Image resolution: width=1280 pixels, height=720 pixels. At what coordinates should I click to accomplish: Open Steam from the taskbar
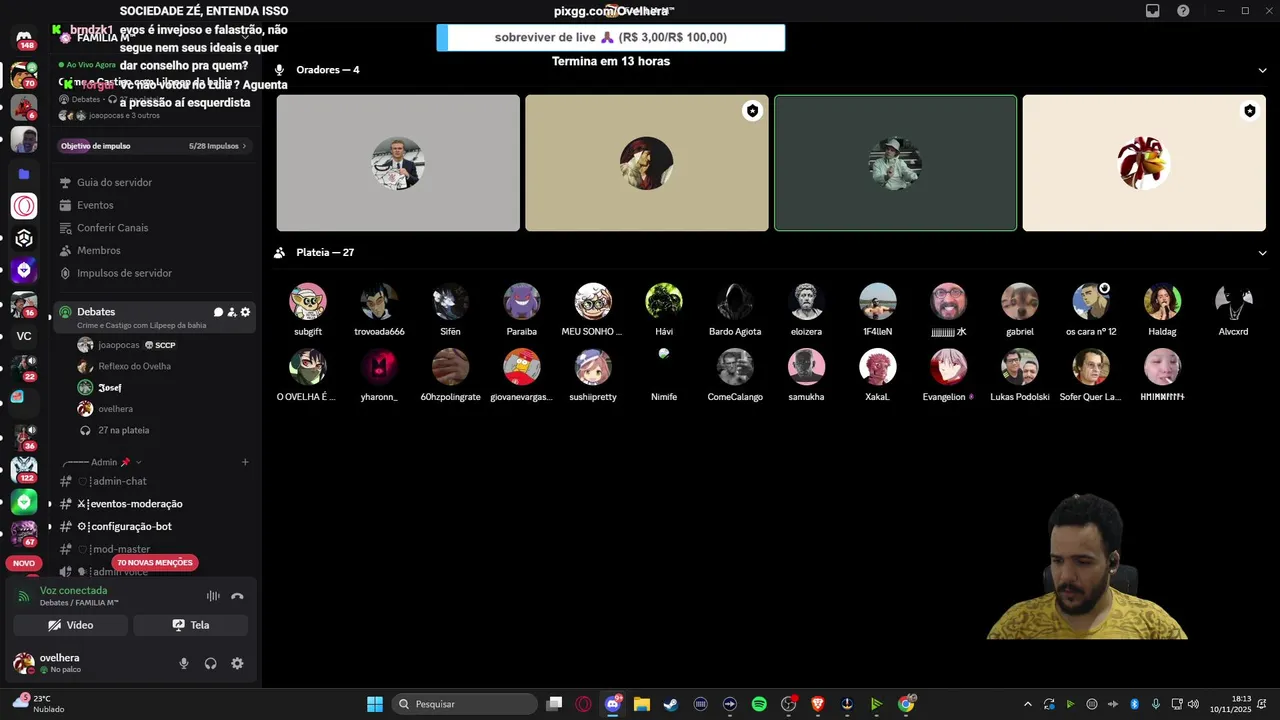click(x=671, y=704)
